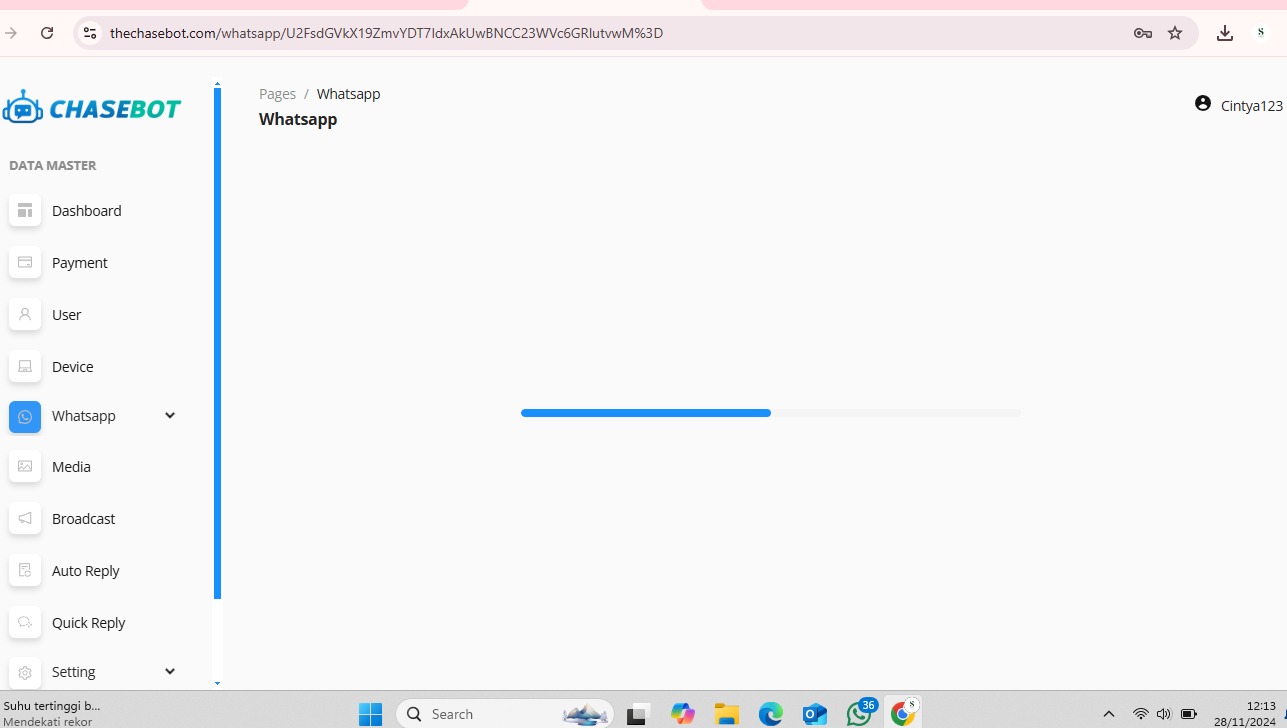Expand the Setting submenu chevron

pos(170,672)
